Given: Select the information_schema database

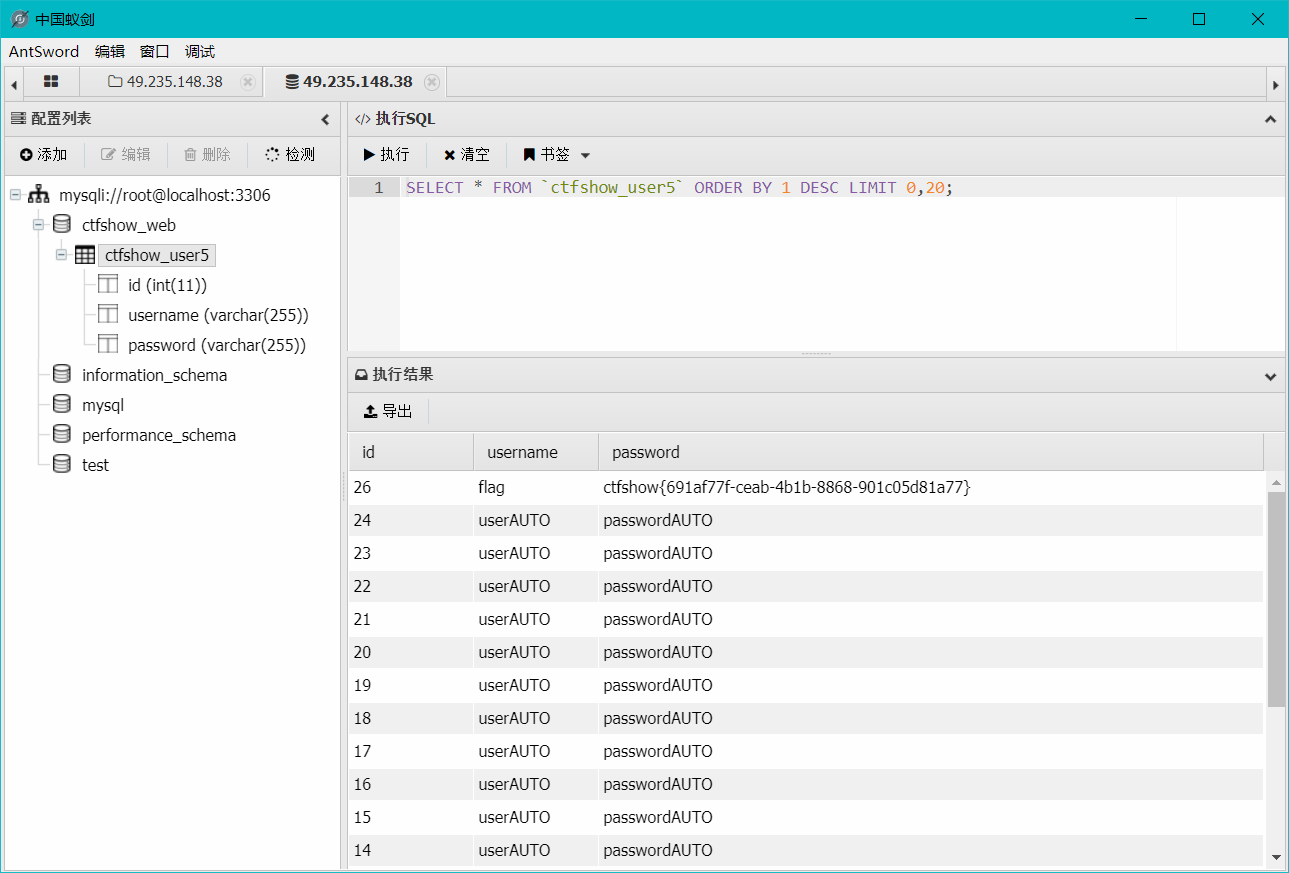Looking at the screenshot, I should (154, 375).
